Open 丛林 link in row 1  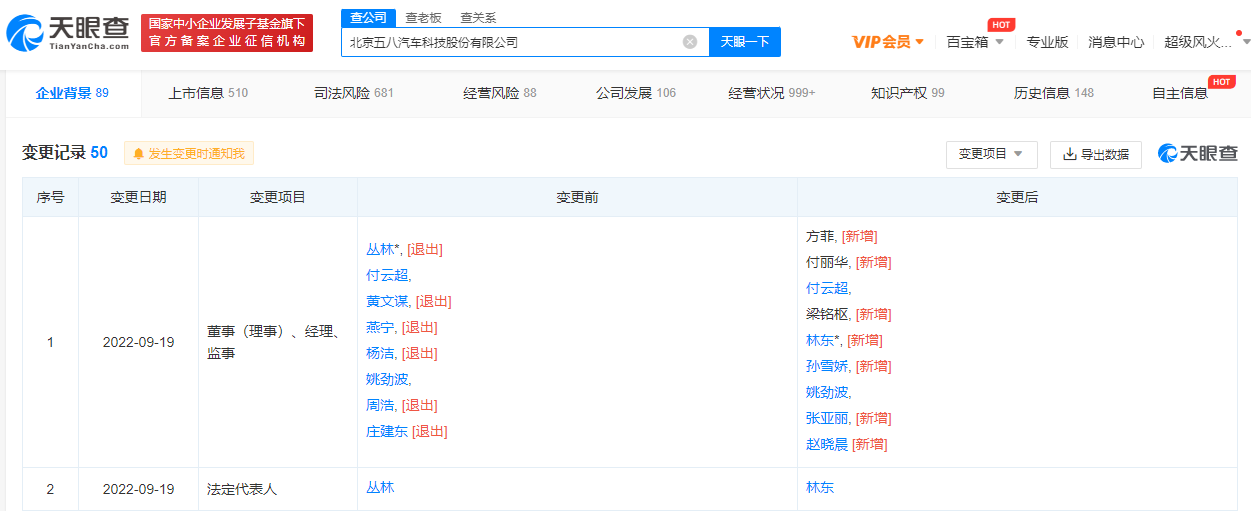click(x=380, y=249)
